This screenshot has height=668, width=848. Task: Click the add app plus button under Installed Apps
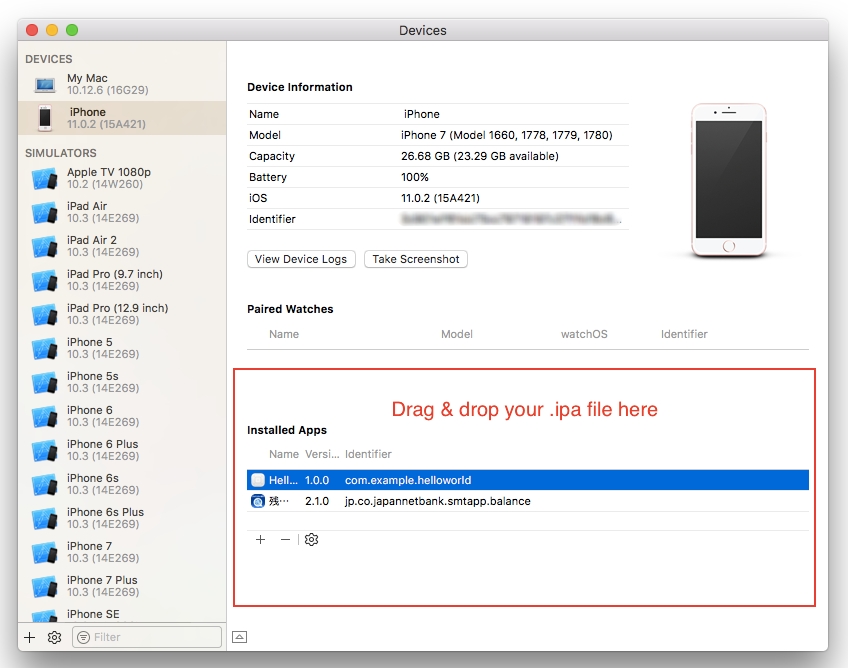(260, 540)
